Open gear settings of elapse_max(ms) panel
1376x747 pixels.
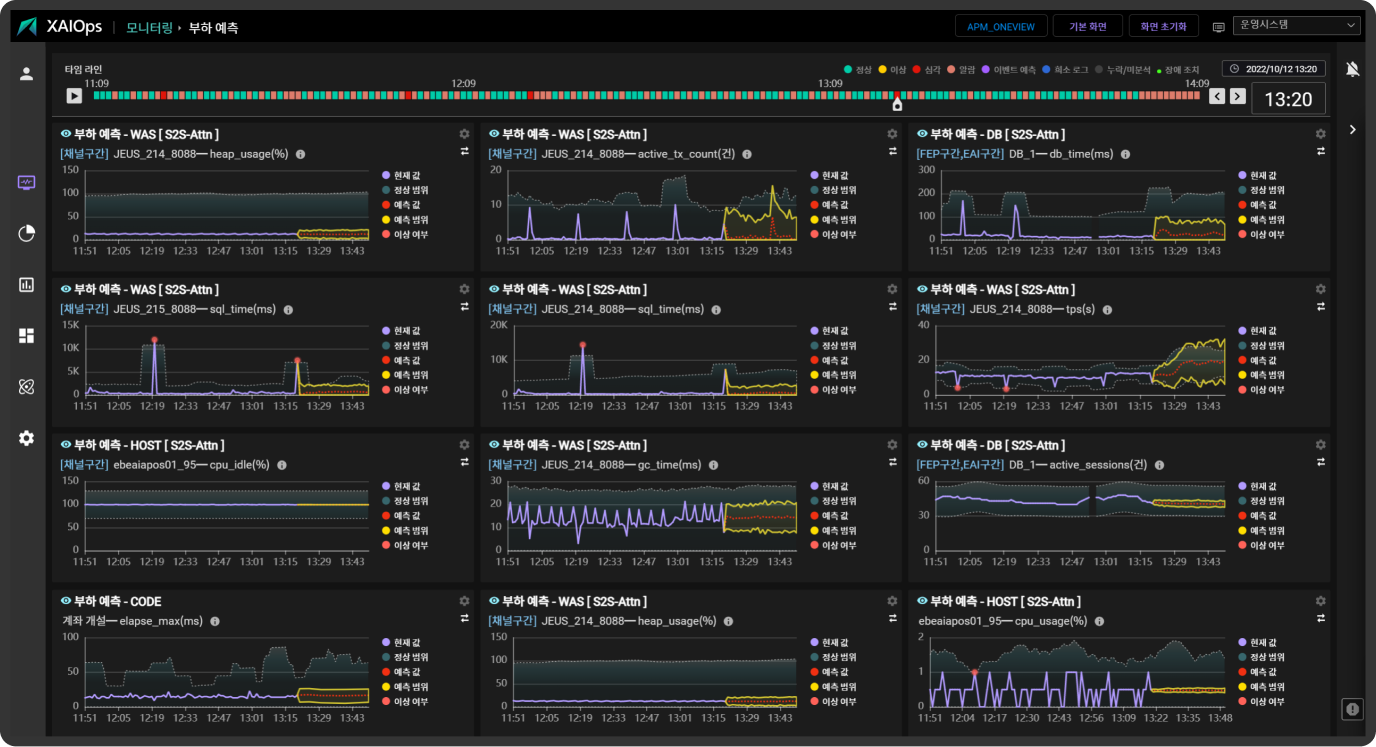click(x=464, y=601)
